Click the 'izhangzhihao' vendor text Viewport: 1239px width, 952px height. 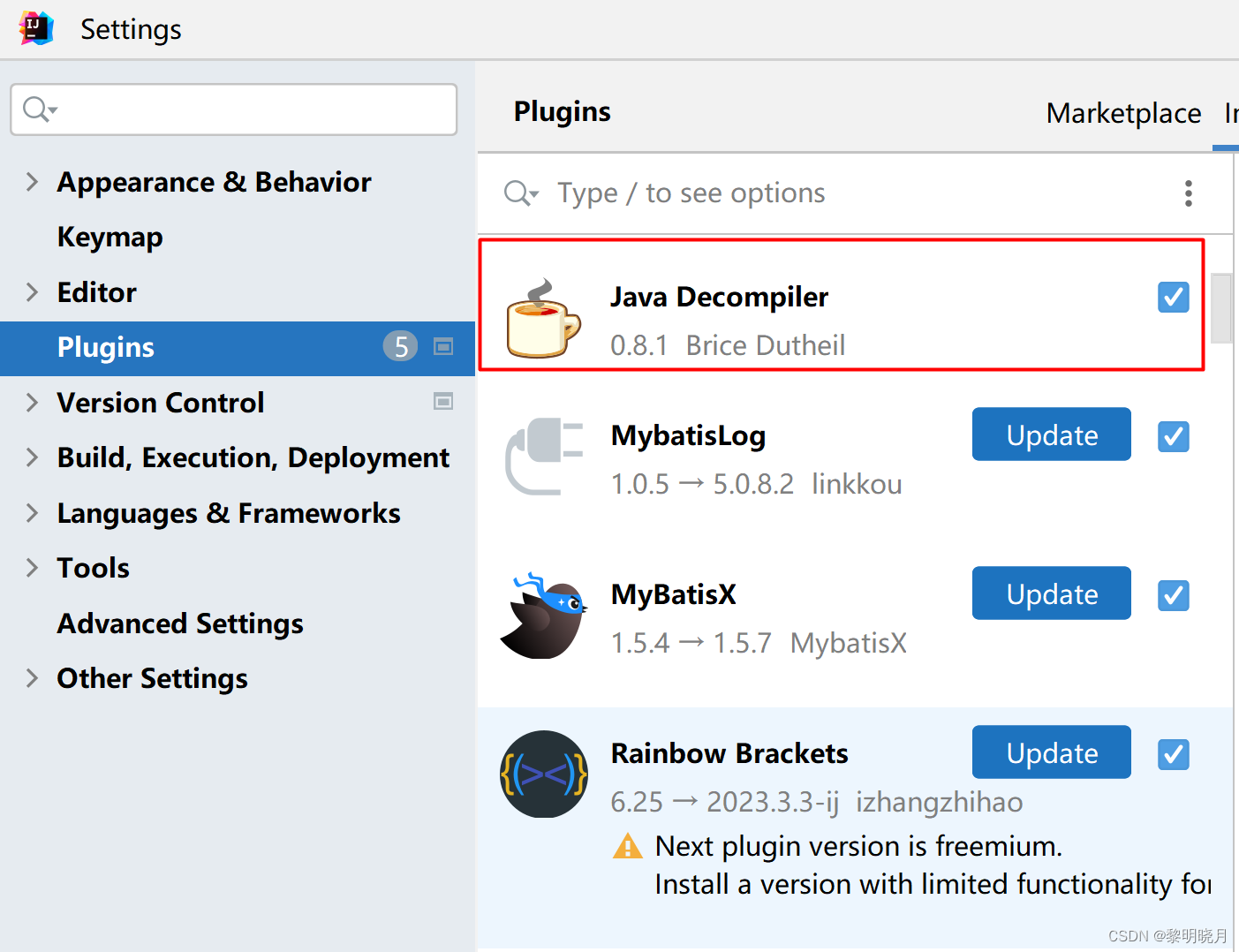(939, 802)
